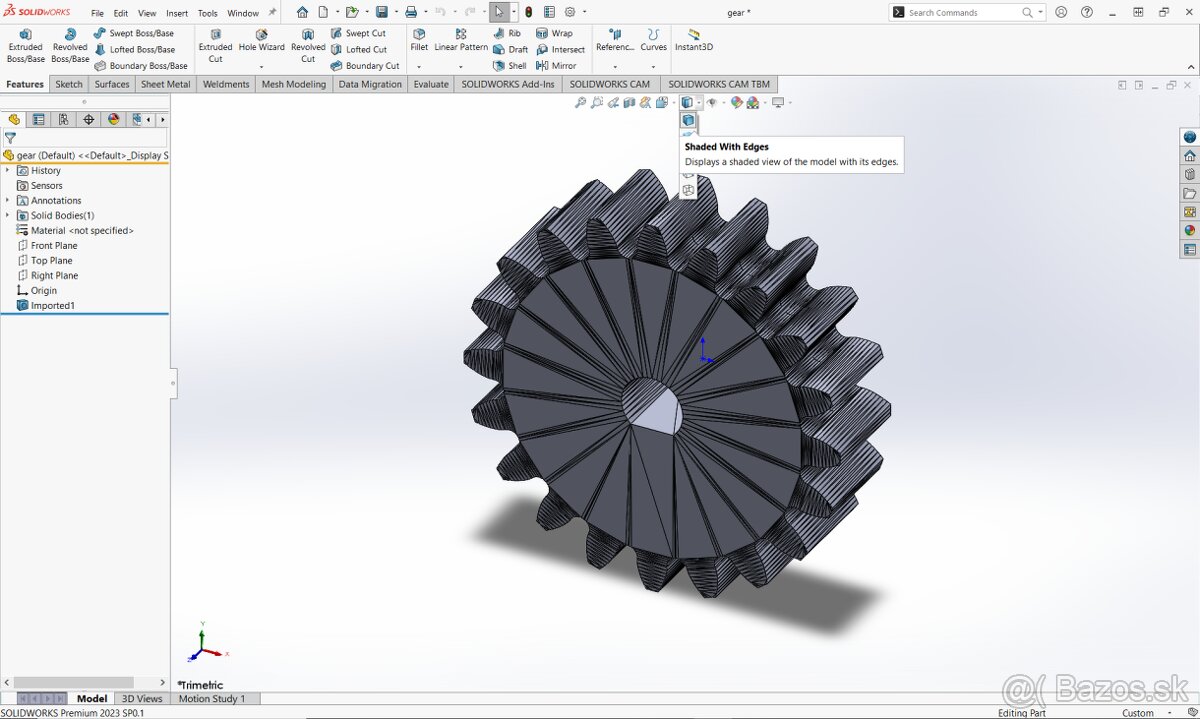The width and height of the screenshot is (1200, 719).
Task: Open the Hole Wizard
Action: coord(261,41)
